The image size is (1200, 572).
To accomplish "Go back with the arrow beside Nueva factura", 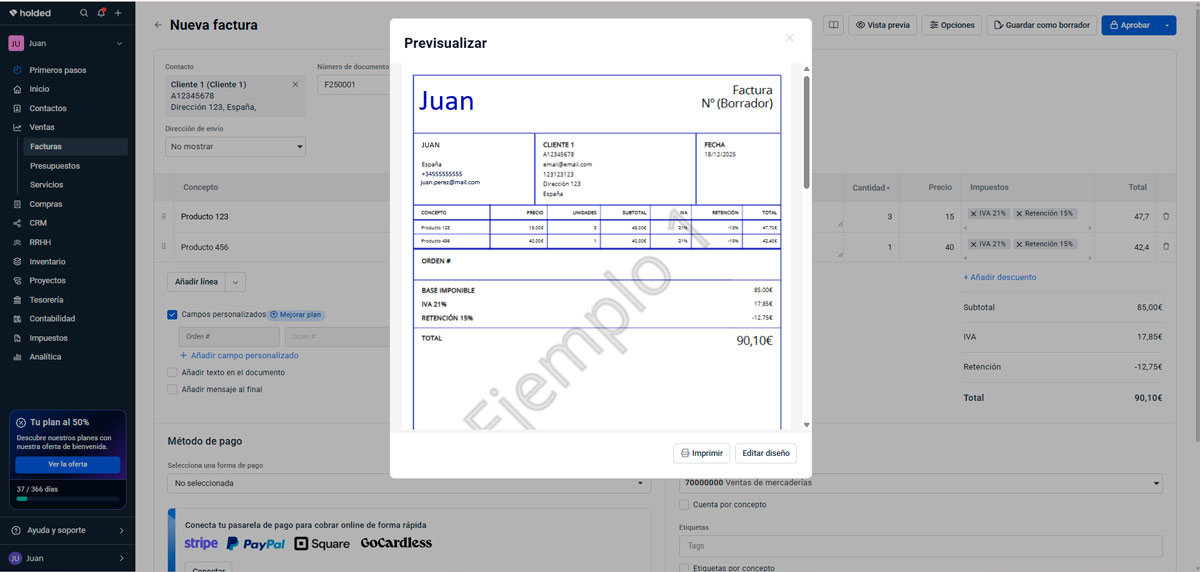I will [158, 25].
